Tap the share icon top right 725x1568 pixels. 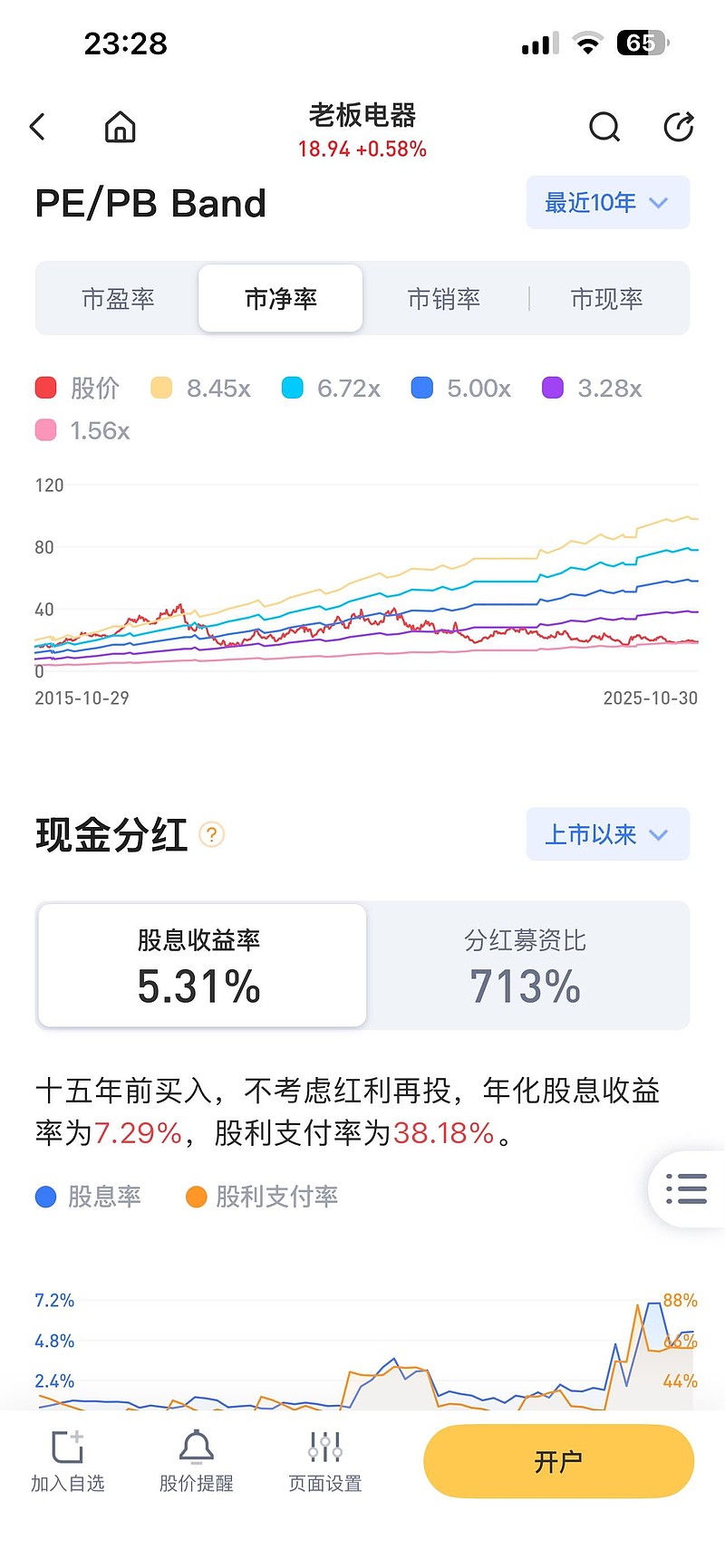(678, 128)
